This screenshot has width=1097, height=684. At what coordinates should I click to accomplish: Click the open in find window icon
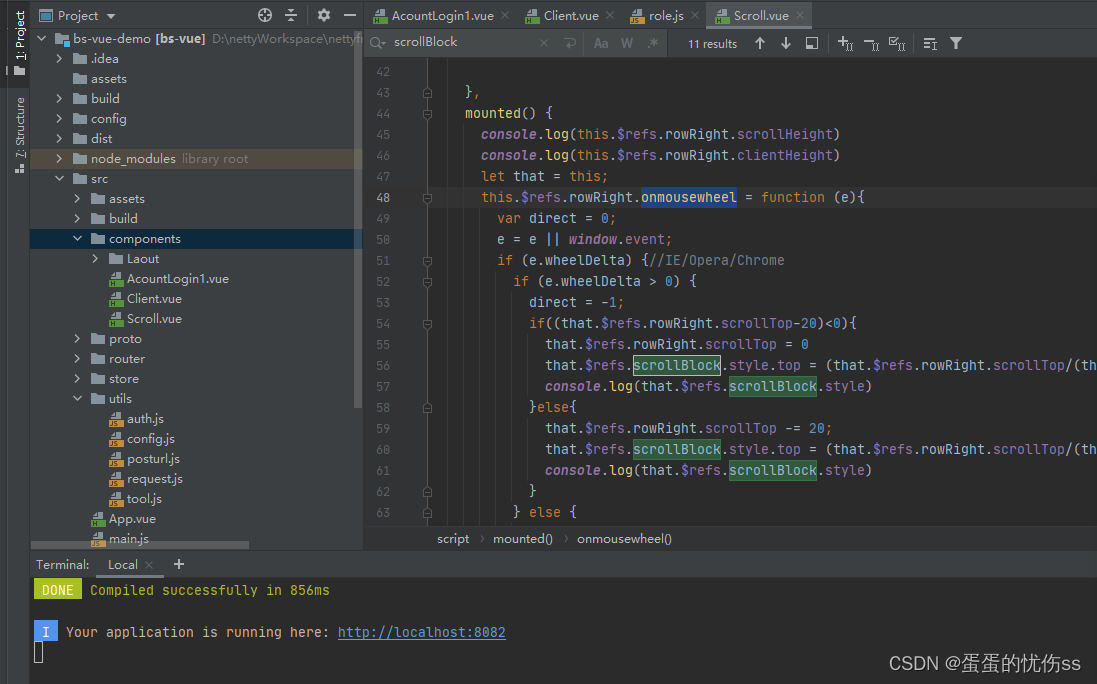812,43
